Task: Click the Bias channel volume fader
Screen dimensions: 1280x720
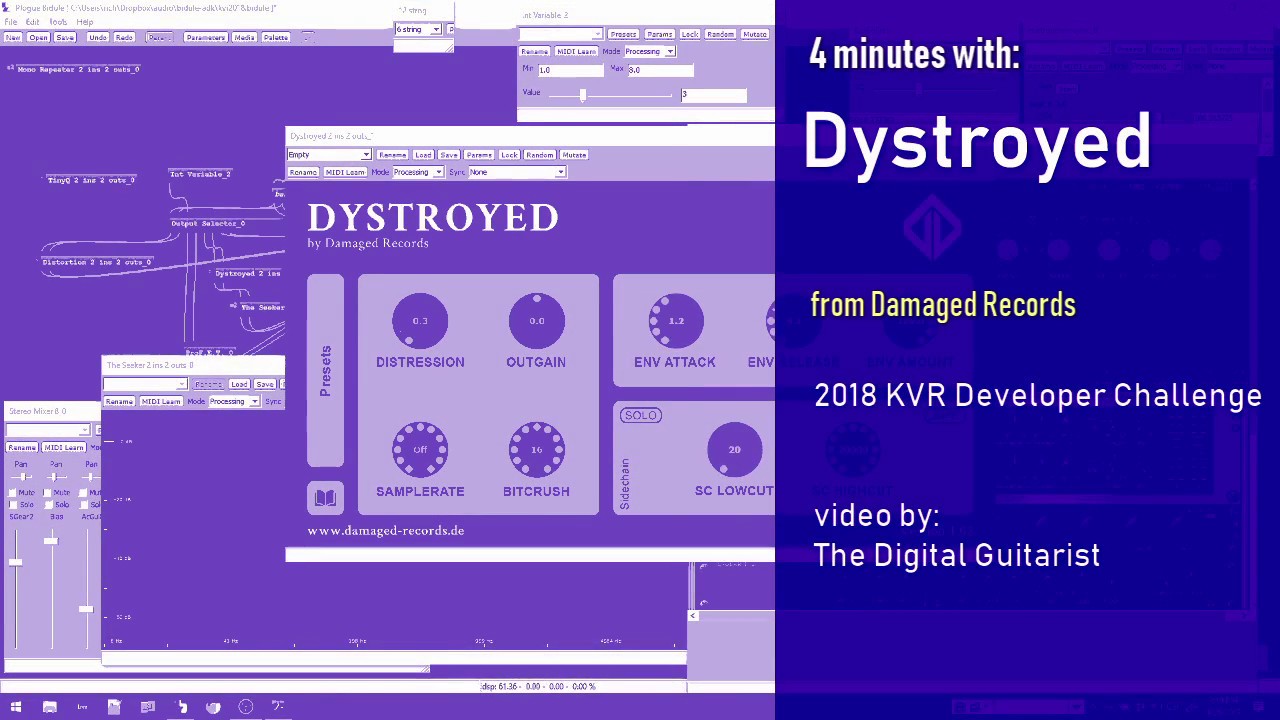Action: coord(50,541)
